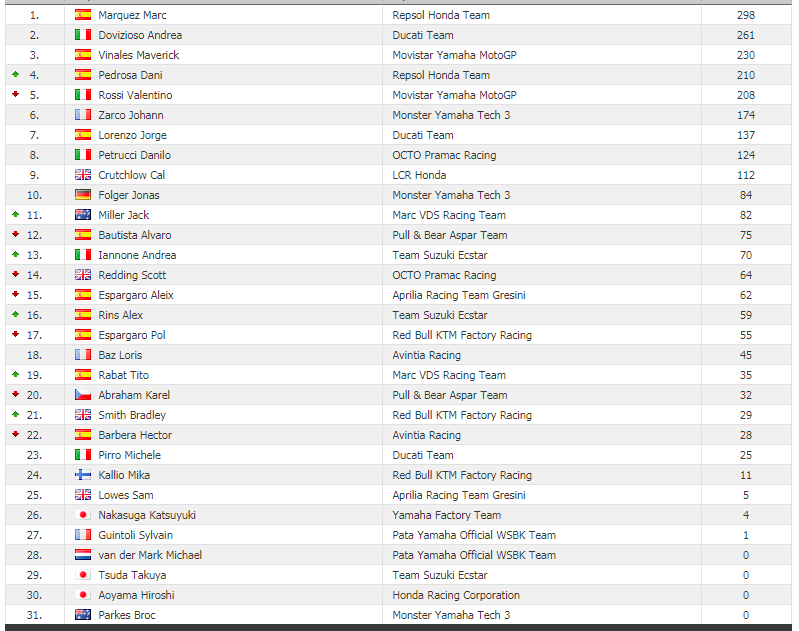Click the red down arrow beside Espargaro Pol

16,334
